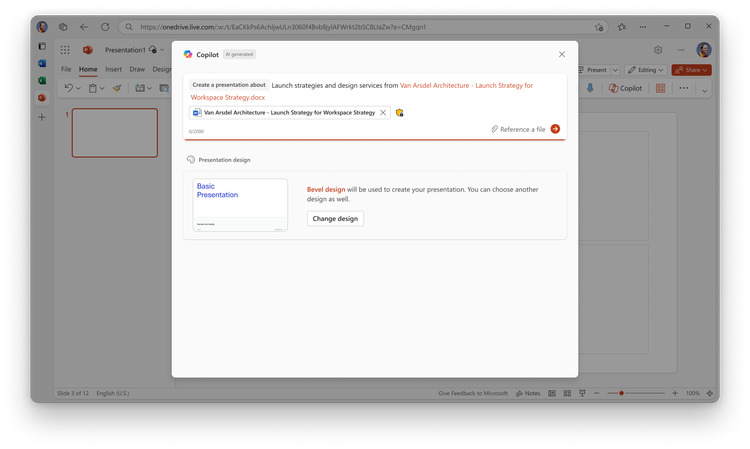Open the PowerPoint icon in the browser sidebar
Screen dimensions: 750x449
pos(42,98)
